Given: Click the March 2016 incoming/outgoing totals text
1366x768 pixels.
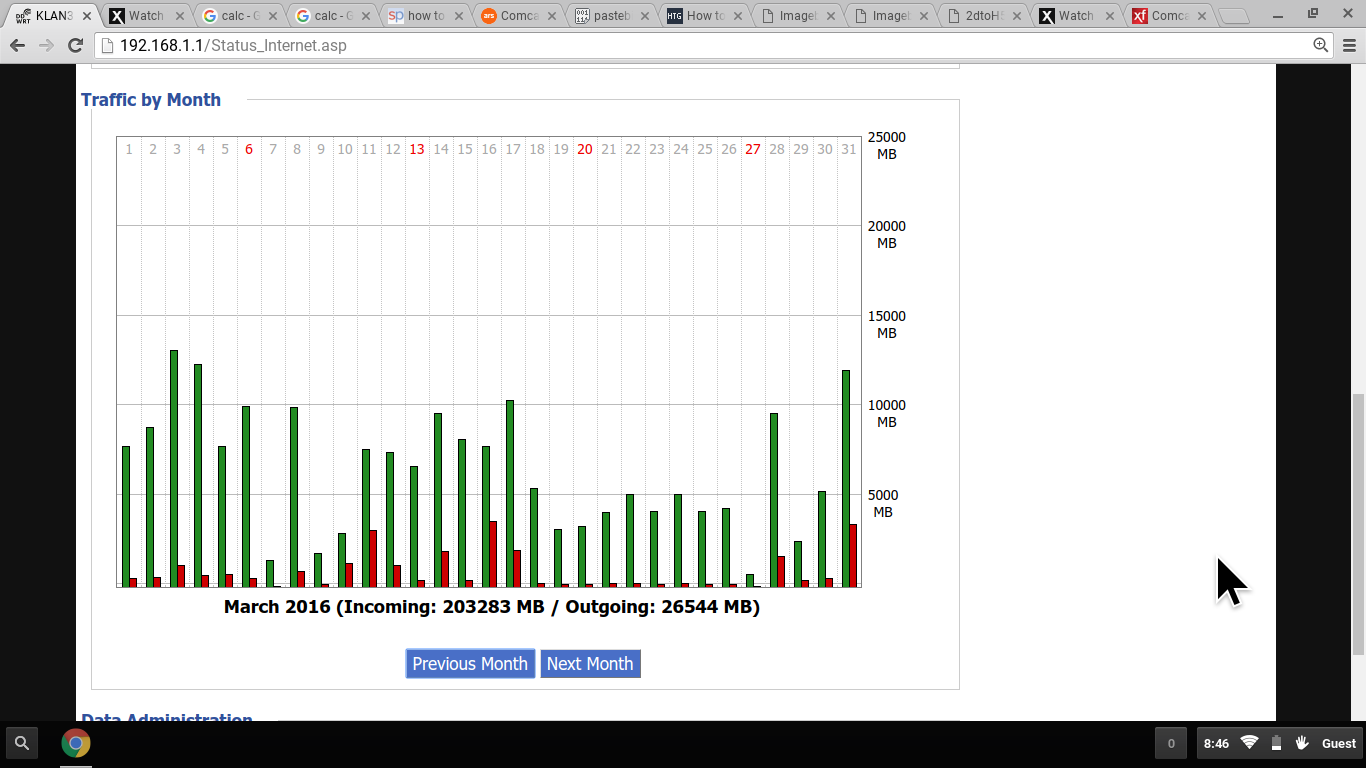Looking at the screenshot, I should point(492,607).
